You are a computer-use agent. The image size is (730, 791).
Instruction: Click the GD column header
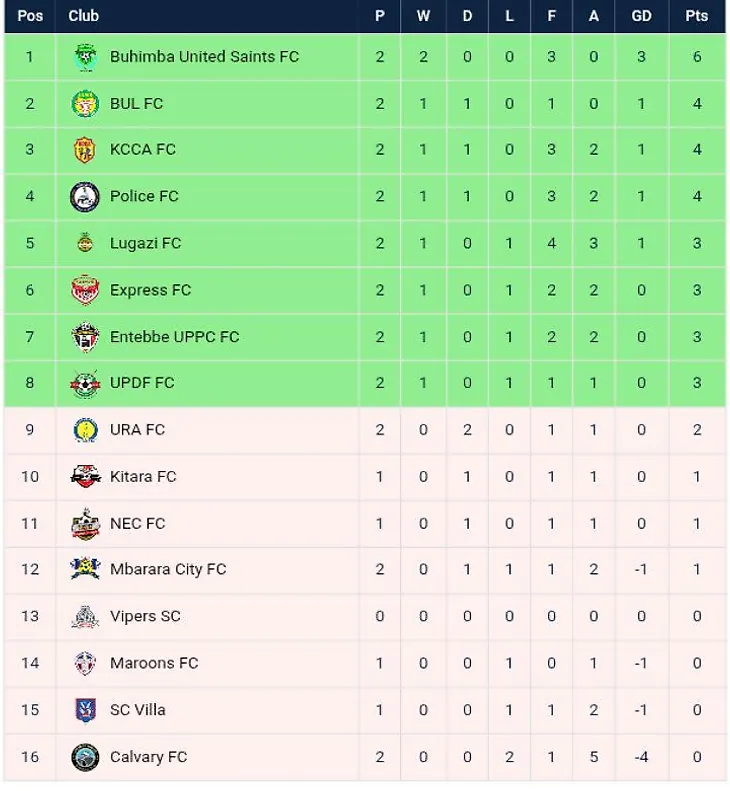pos(641,16)
